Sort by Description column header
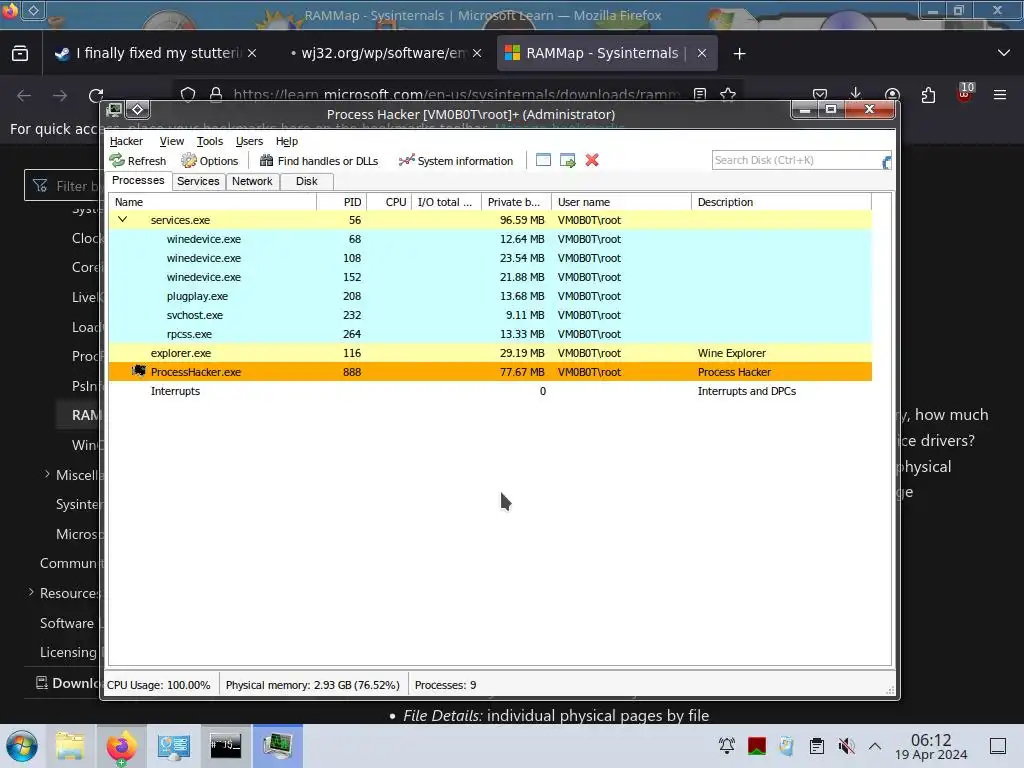1024x768 pixels. click(x=781, y=202)
